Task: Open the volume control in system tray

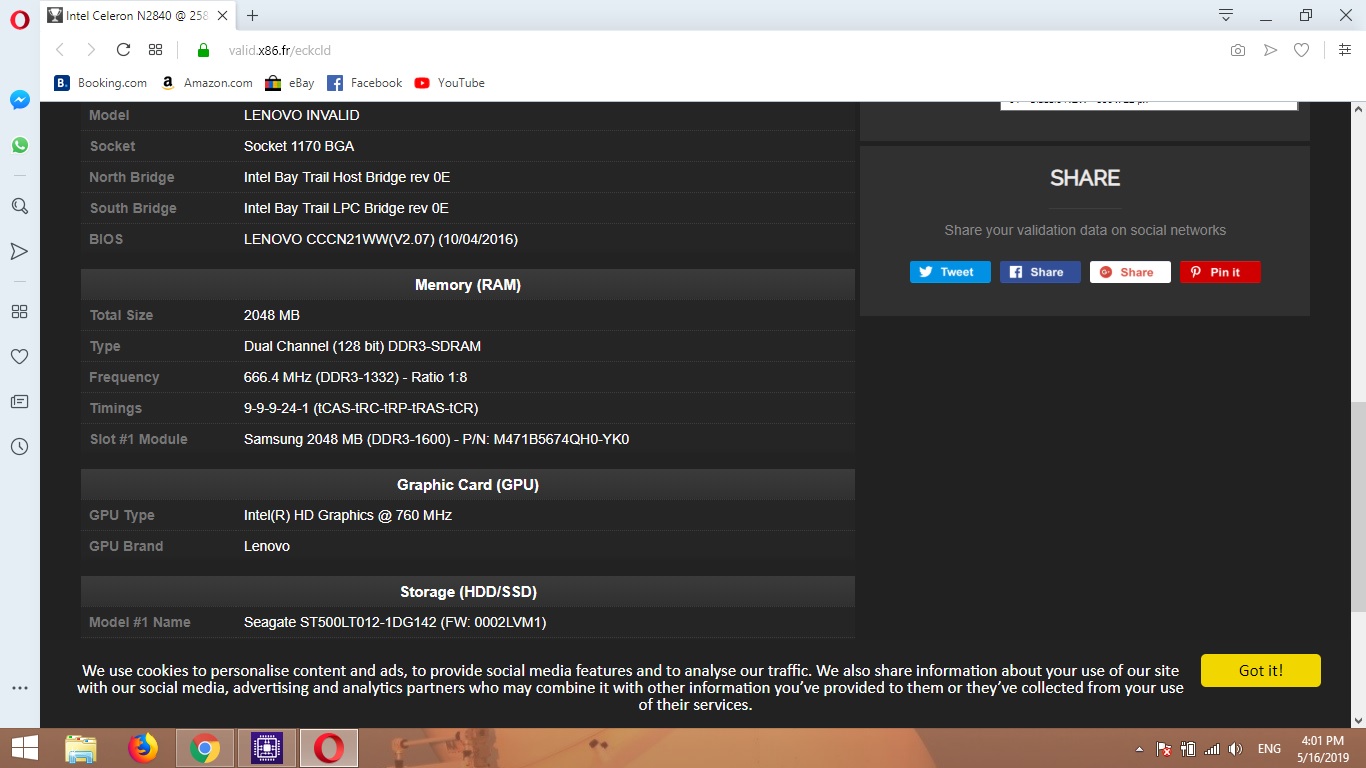Action: pyautogui.click(x=1236, y=749)
